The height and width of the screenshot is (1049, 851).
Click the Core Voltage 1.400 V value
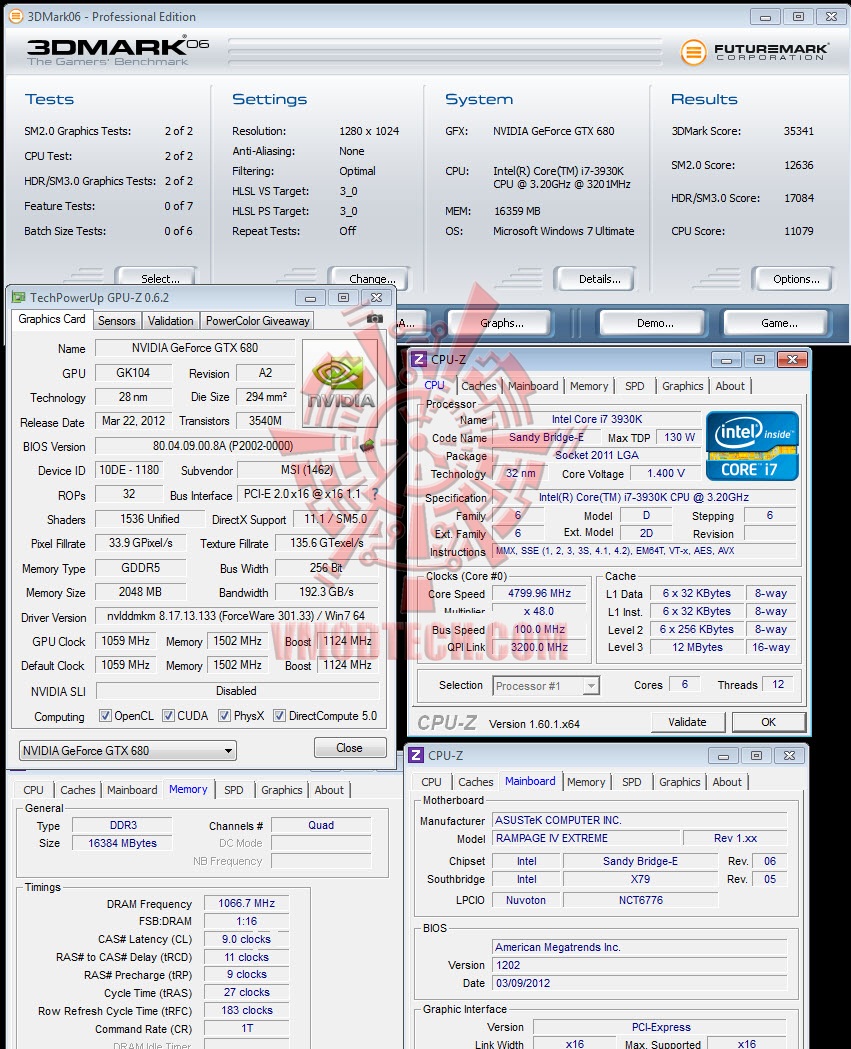666,473
